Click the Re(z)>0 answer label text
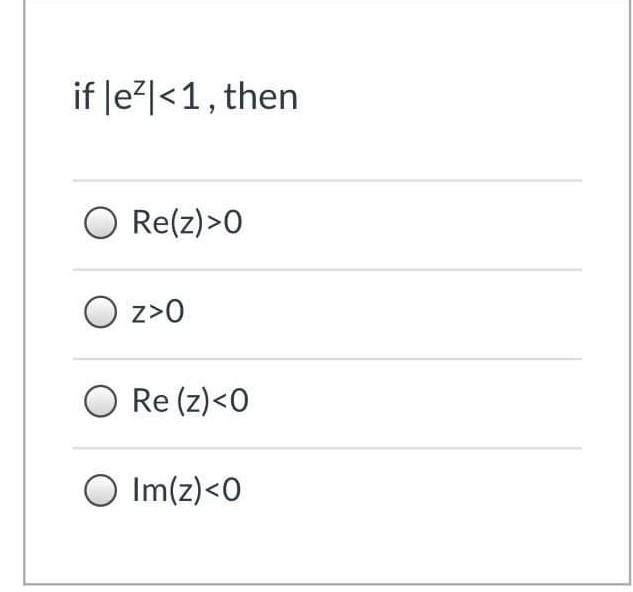 click(187, 223)
